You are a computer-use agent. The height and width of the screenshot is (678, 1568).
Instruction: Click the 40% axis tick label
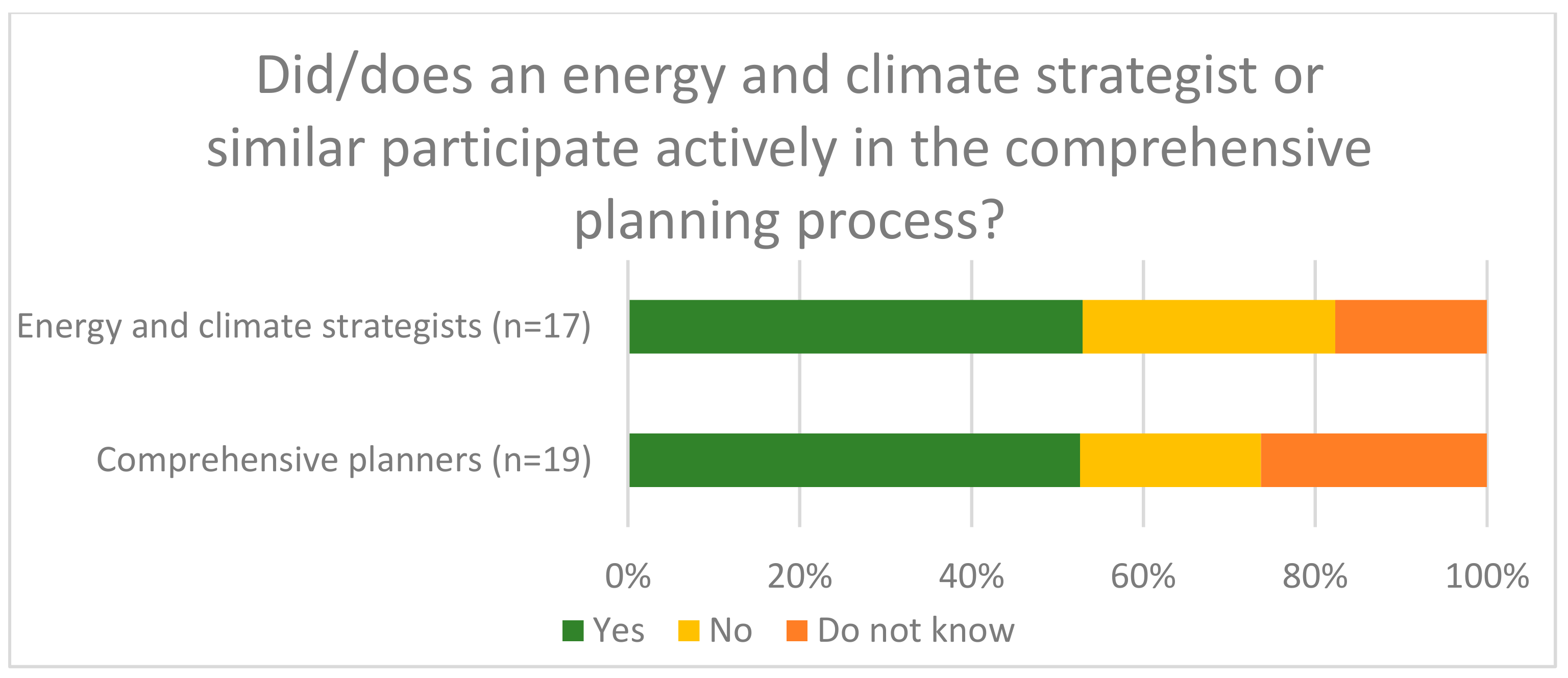pos(971,576)
